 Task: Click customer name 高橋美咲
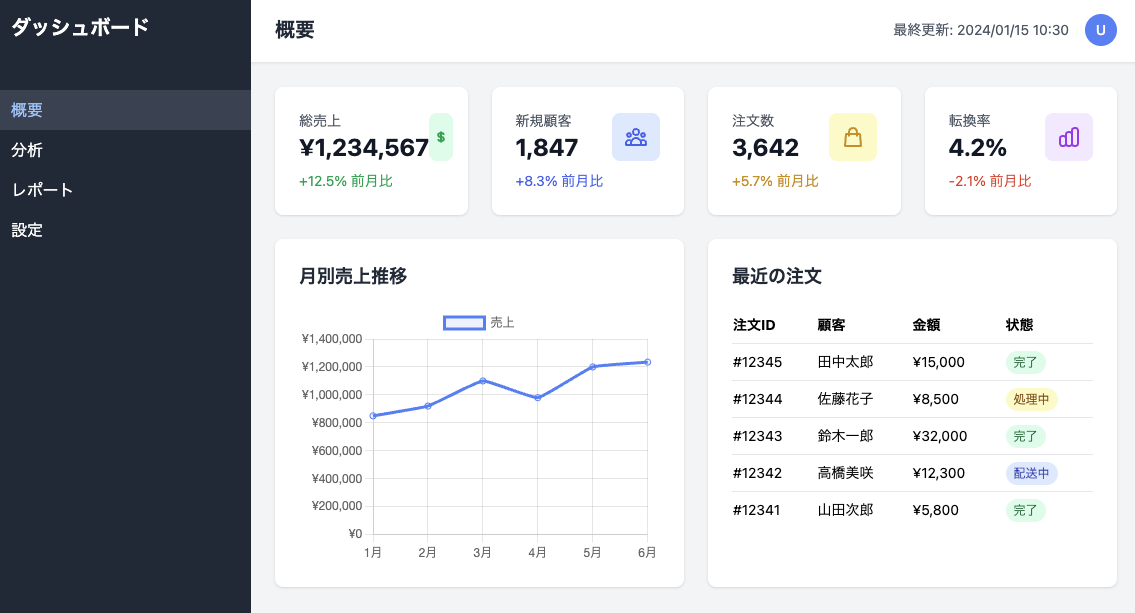tap(845, 473)
